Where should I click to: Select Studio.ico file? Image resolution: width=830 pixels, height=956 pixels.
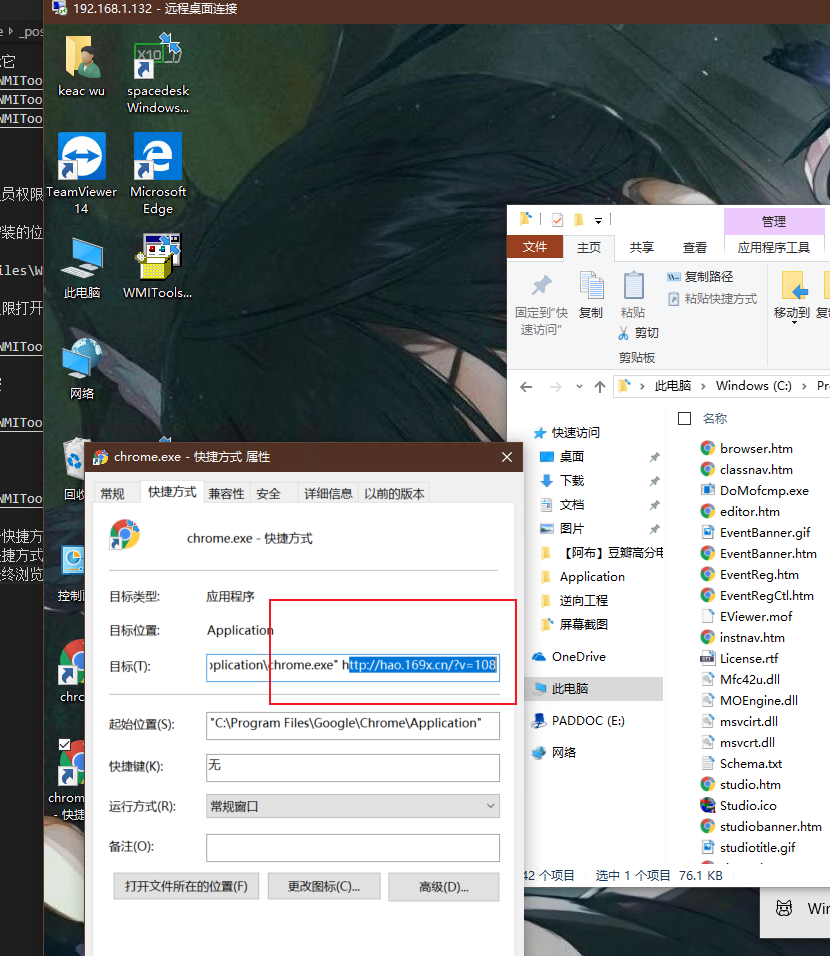click(x=738, y=806)
